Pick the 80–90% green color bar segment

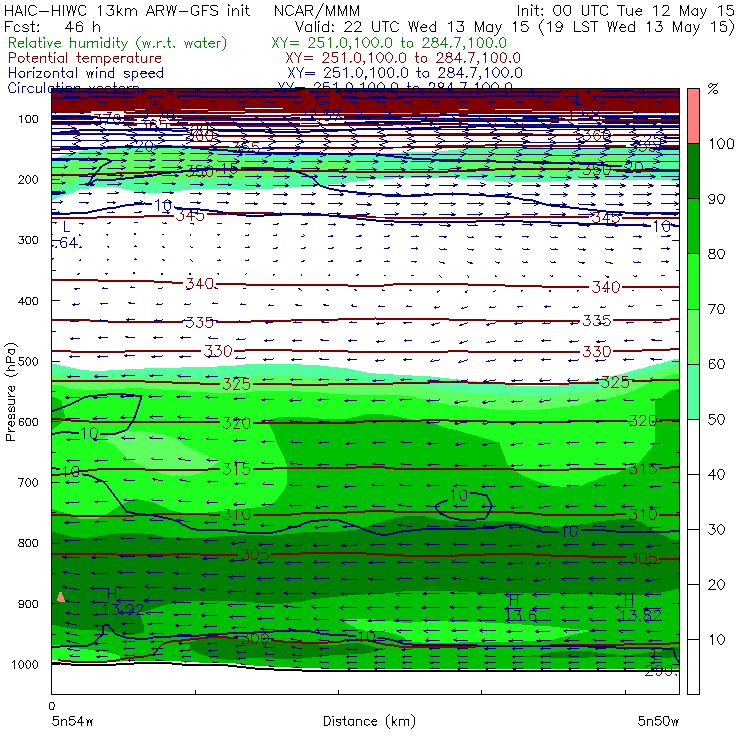693,226
